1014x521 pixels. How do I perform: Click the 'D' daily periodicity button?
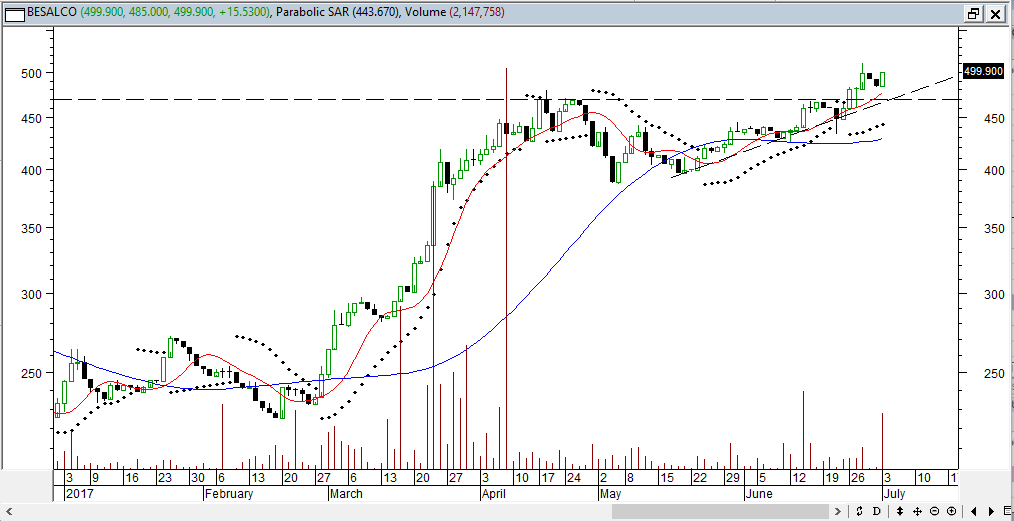tap(877, 511)
